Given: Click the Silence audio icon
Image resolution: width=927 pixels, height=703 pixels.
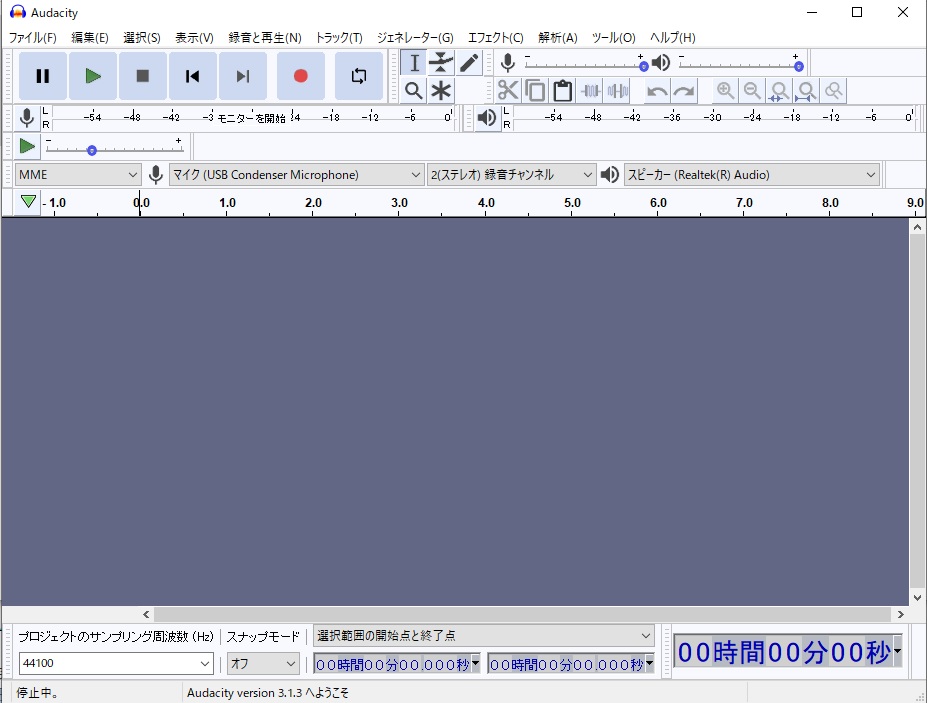Looking at the screenshot, I should point(617,91).
